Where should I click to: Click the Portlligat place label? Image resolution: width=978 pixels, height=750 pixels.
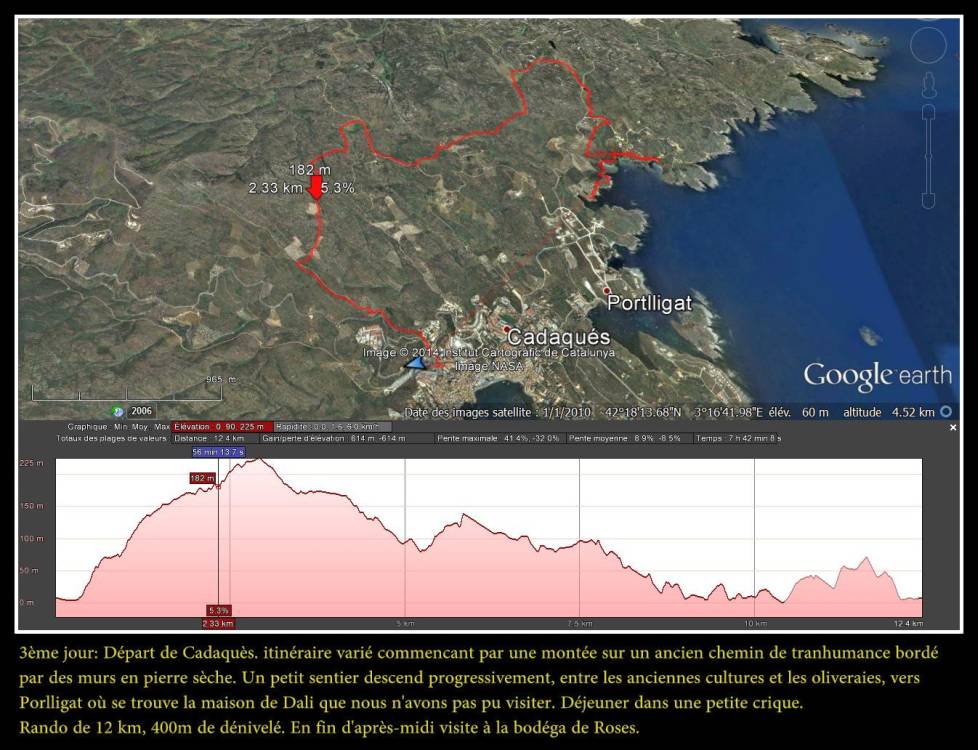(649, 304)
